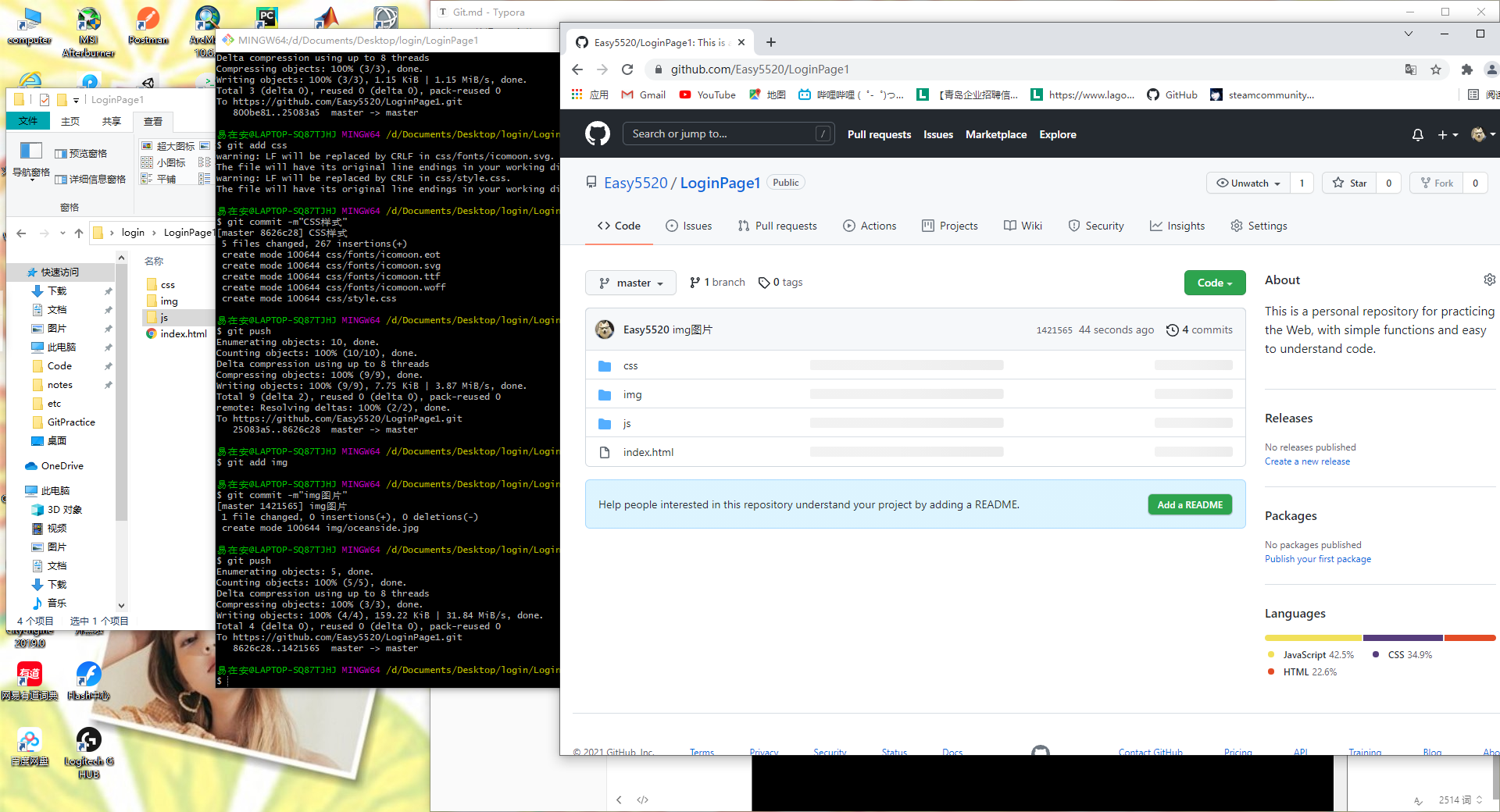Screen dimensions: 1500x812
Task: Open repository Pull requests tab
Action: (x=777, y=226)
